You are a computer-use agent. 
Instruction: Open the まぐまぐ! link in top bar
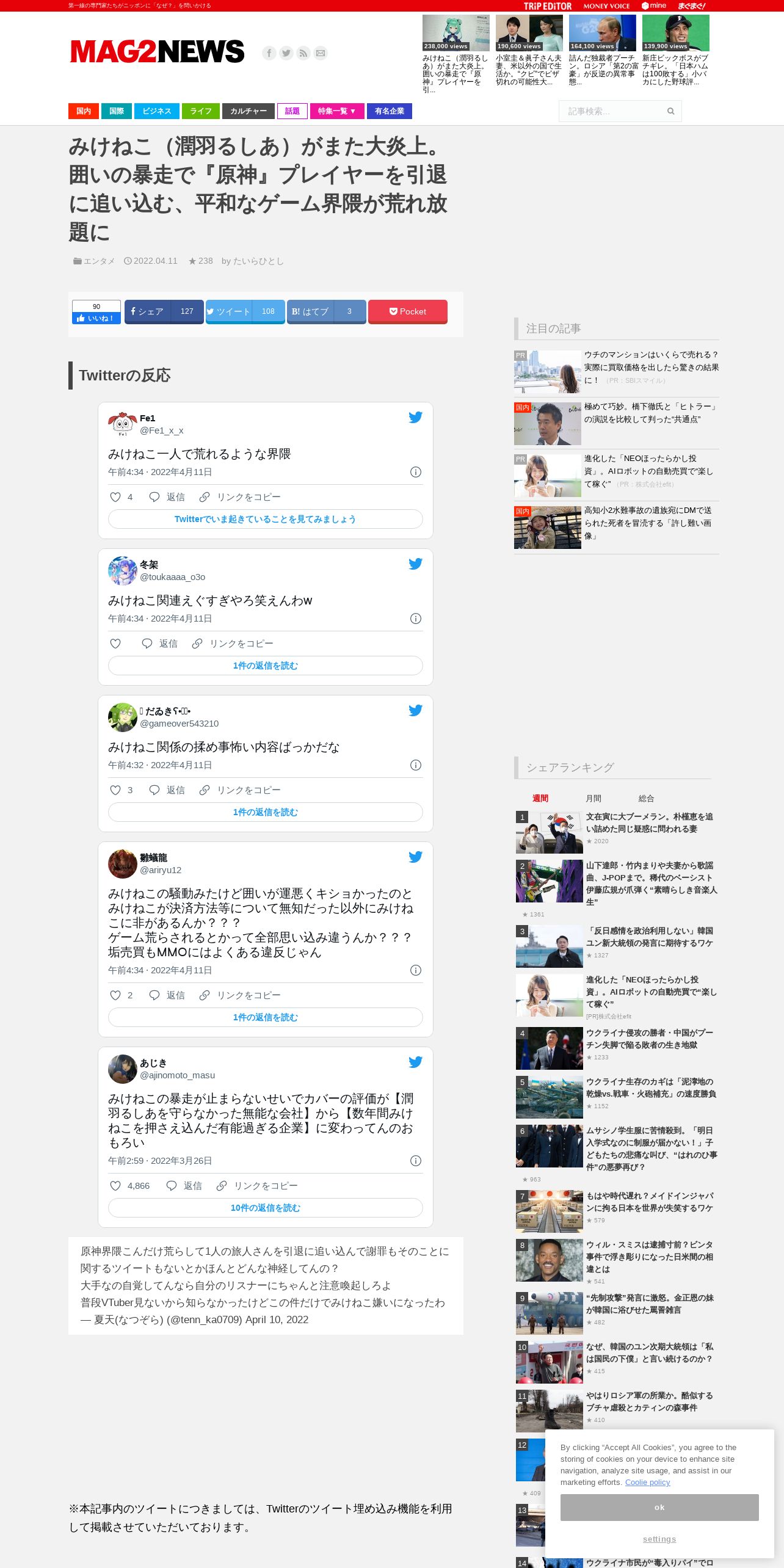tap(692, 6)
